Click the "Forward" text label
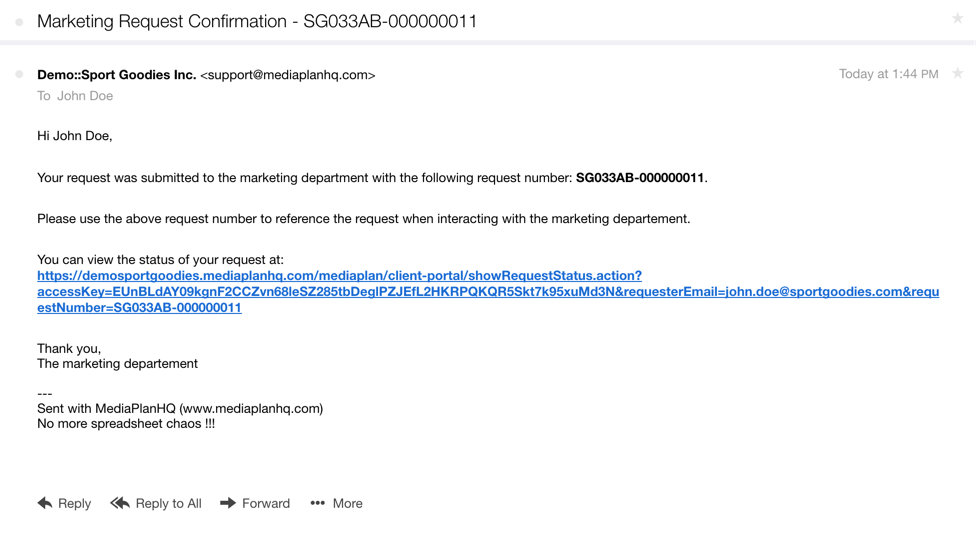Screen dimensions: 977x534 point(266,503)
